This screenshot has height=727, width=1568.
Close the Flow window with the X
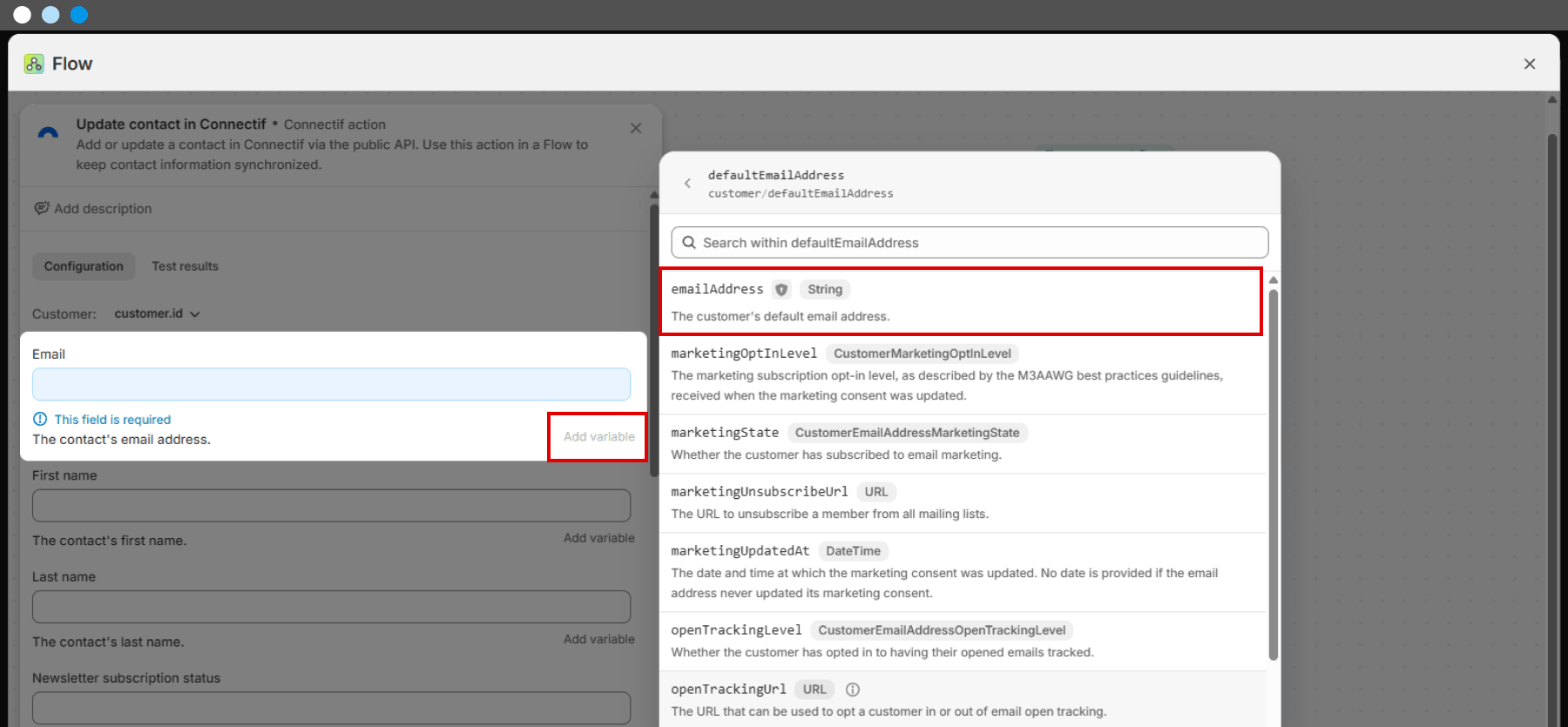[x=1529, y=64]
